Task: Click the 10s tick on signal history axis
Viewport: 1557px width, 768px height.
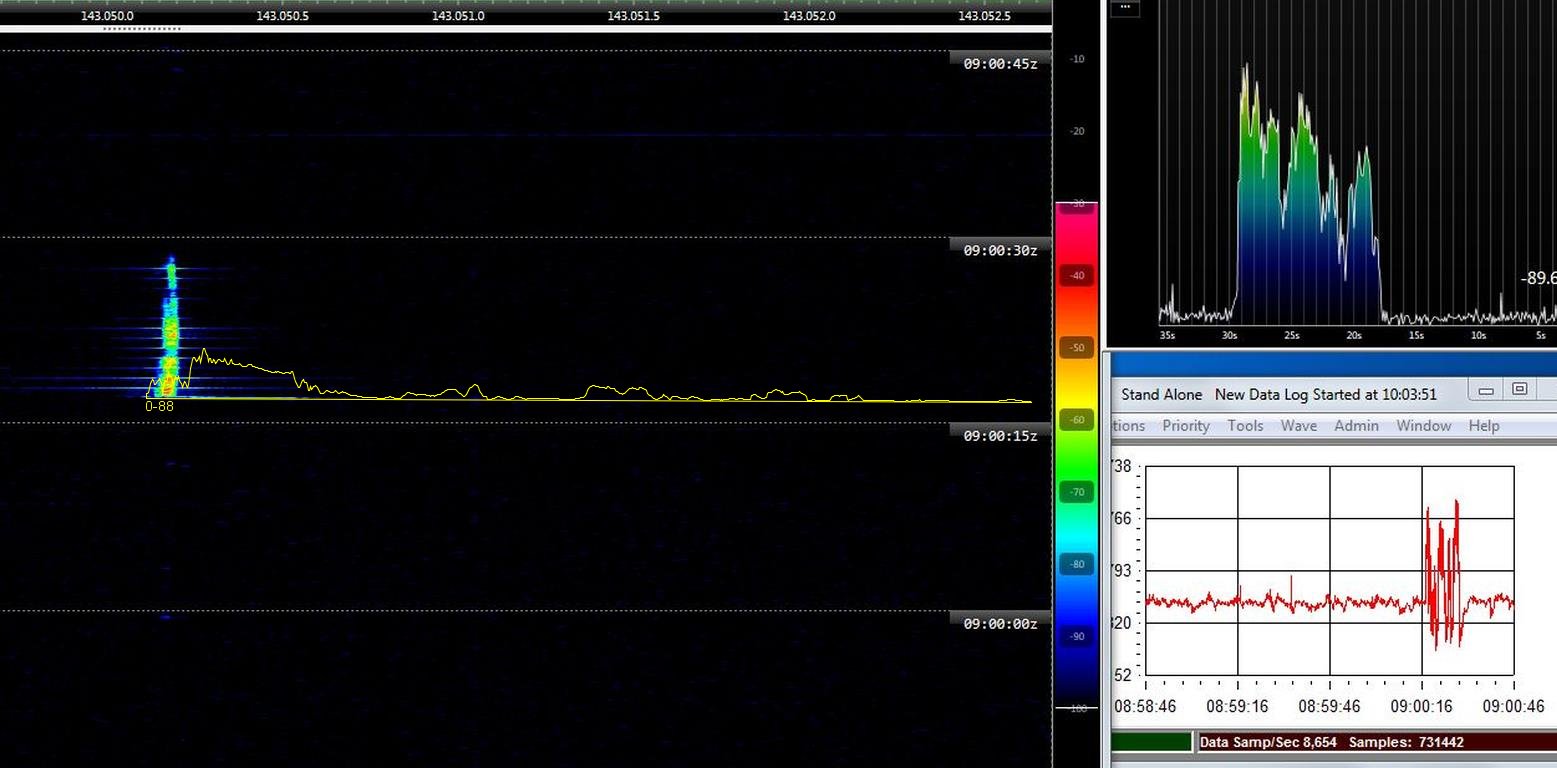Action: click(1478, 336)
